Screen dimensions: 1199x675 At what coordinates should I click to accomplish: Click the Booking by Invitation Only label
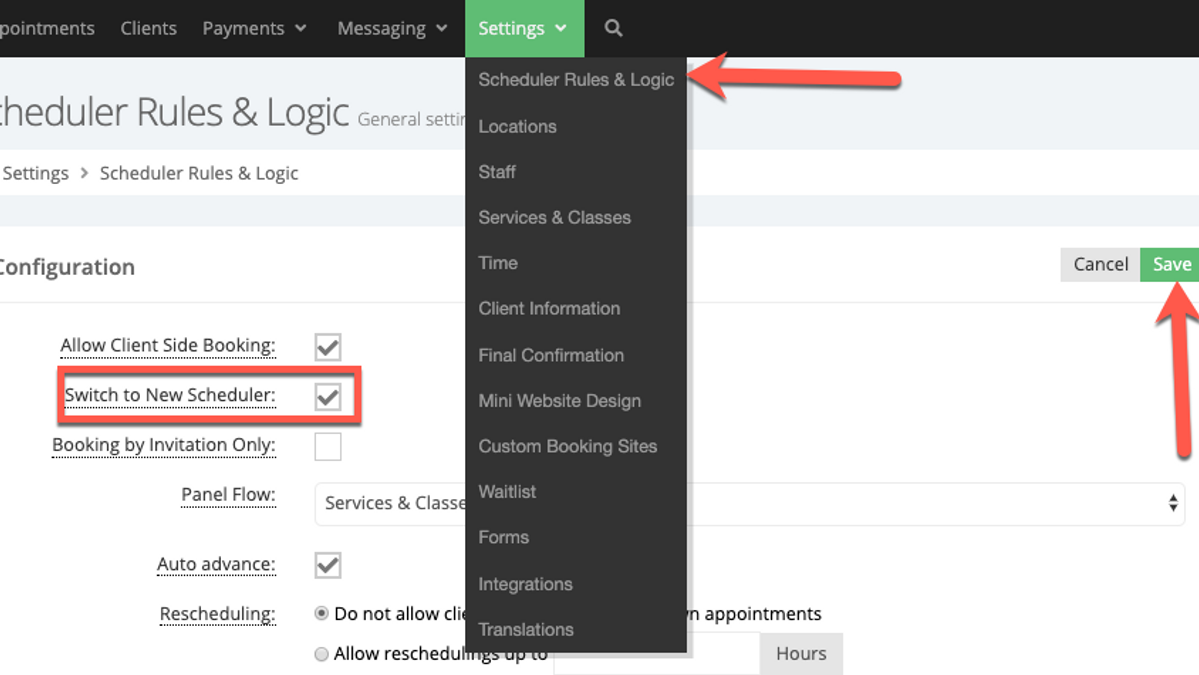coord(164,445)
